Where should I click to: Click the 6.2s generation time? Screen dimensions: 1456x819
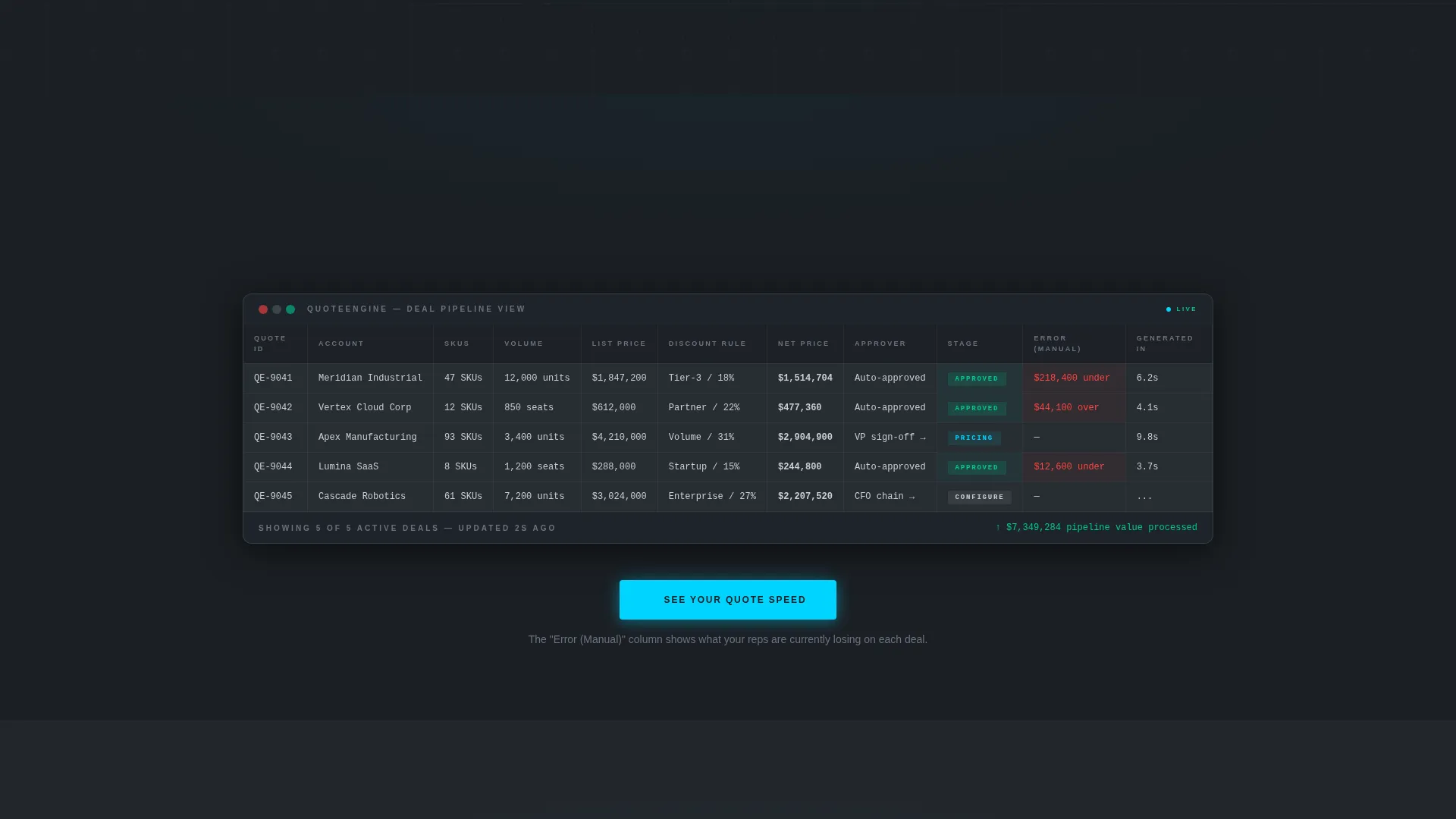click(1147, 378)
